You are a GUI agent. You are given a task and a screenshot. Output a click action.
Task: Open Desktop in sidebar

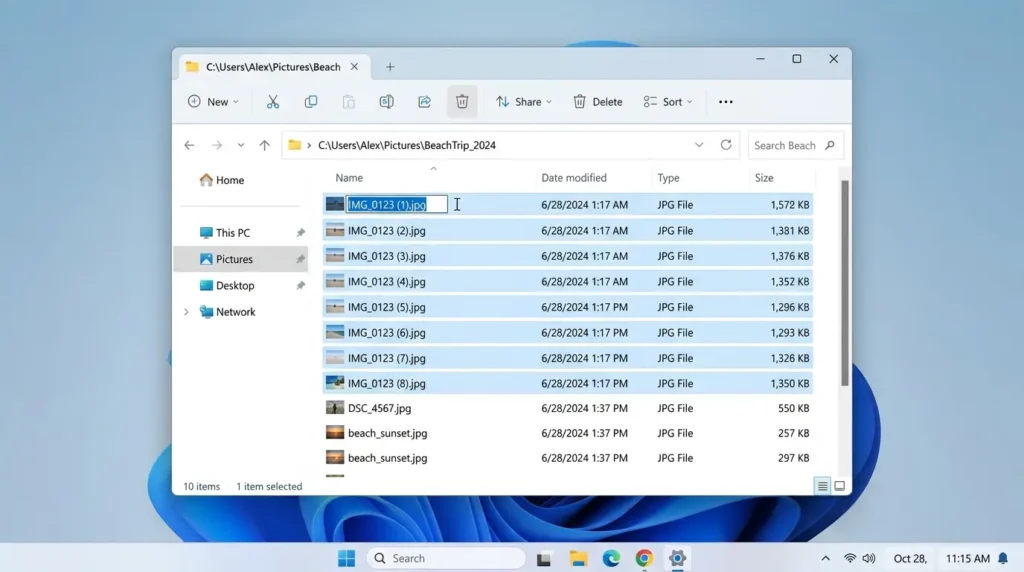[227, 285]
